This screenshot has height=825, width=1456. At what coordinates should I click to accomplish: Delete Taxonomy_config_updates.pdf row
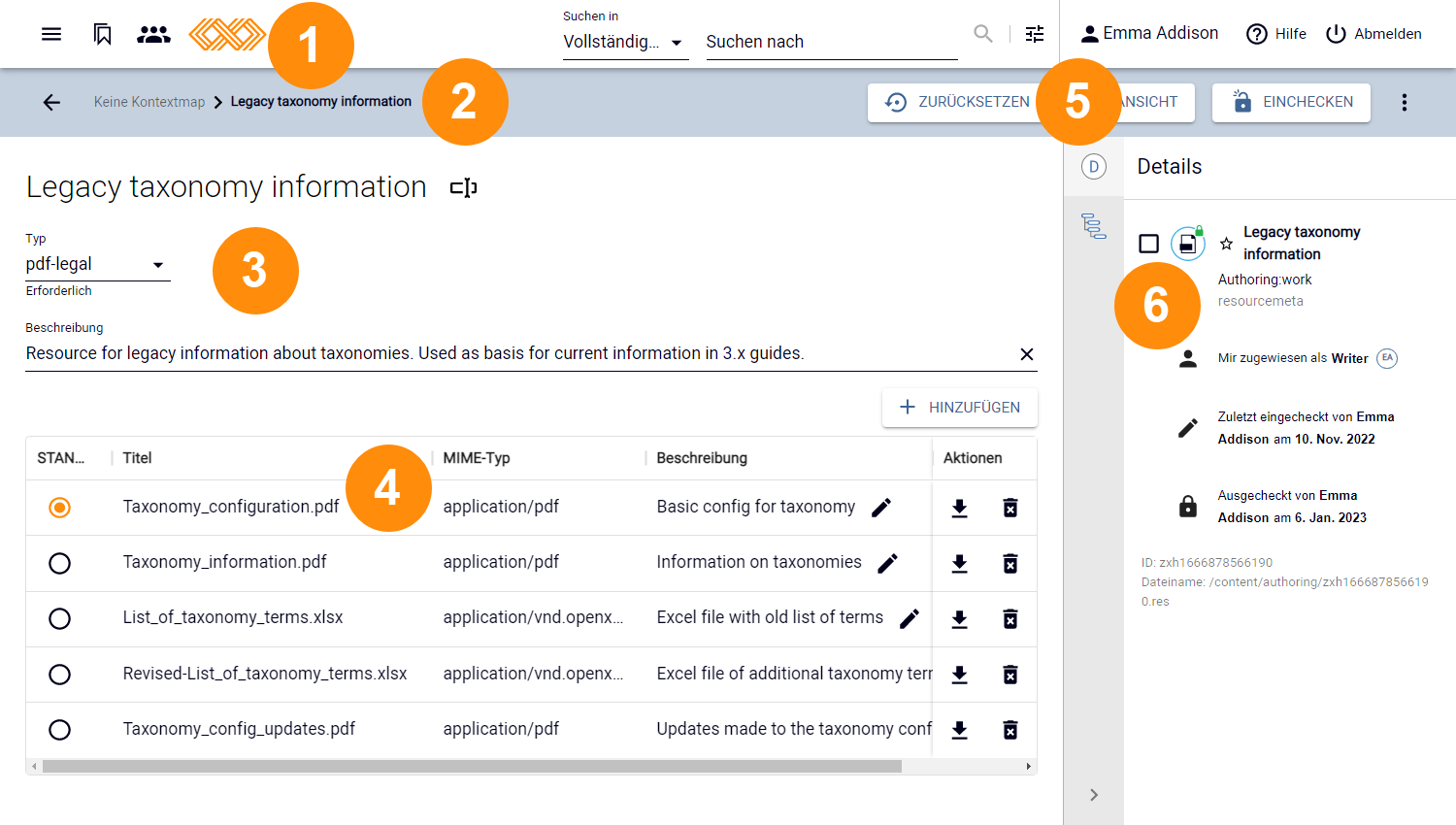click(1010, 730)
